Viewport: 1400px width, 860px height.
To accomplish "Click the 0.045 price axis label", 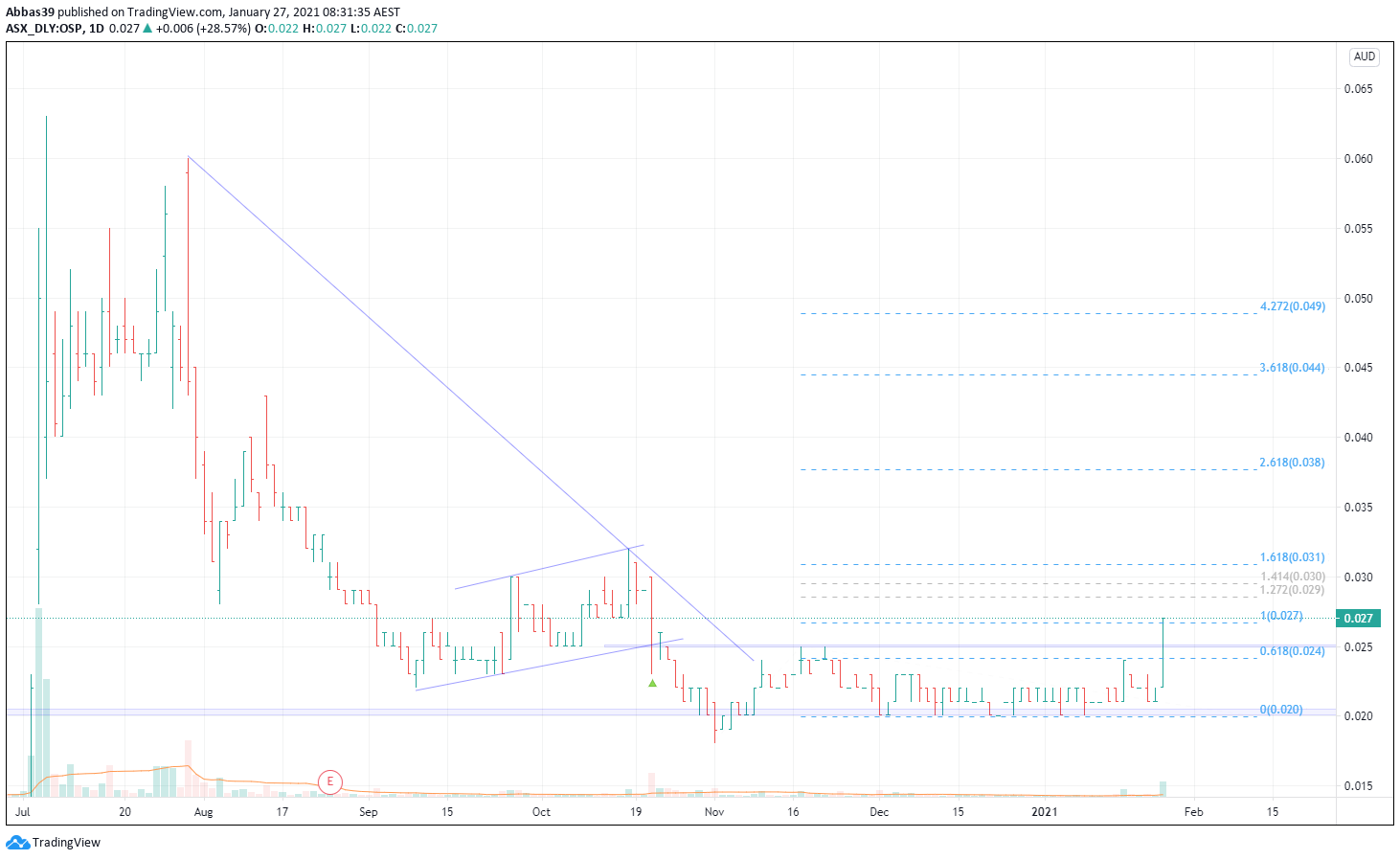I will 1358,368.
